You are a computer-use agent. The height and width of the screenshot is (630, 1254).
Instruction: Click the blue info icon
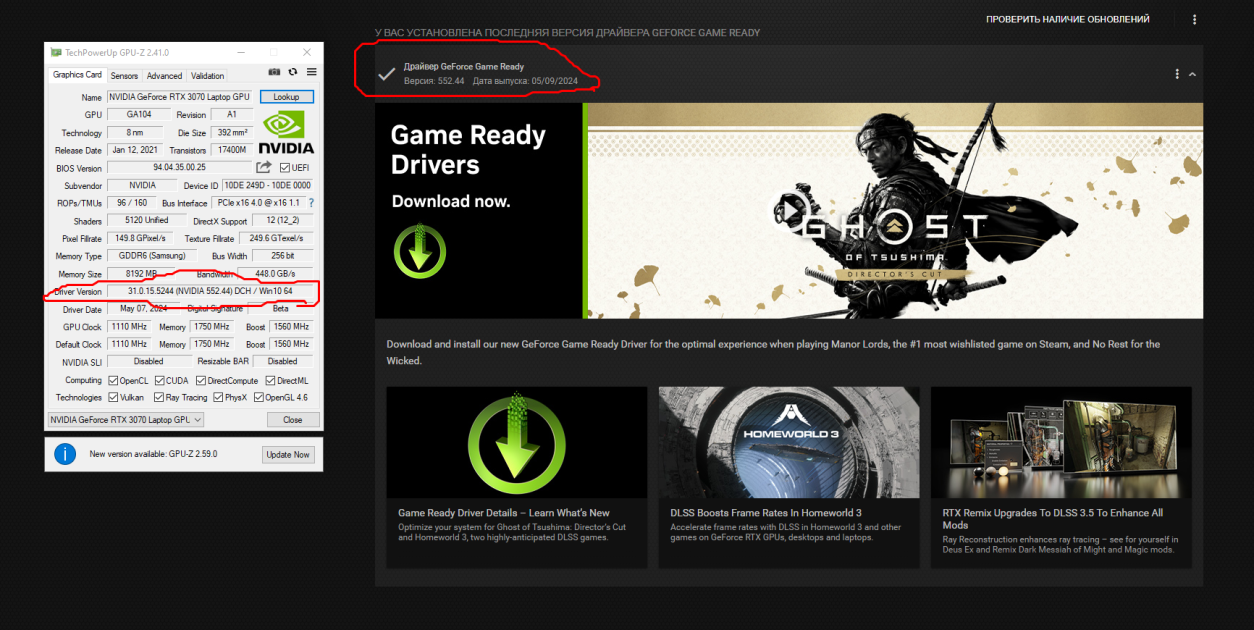(65, 454)
